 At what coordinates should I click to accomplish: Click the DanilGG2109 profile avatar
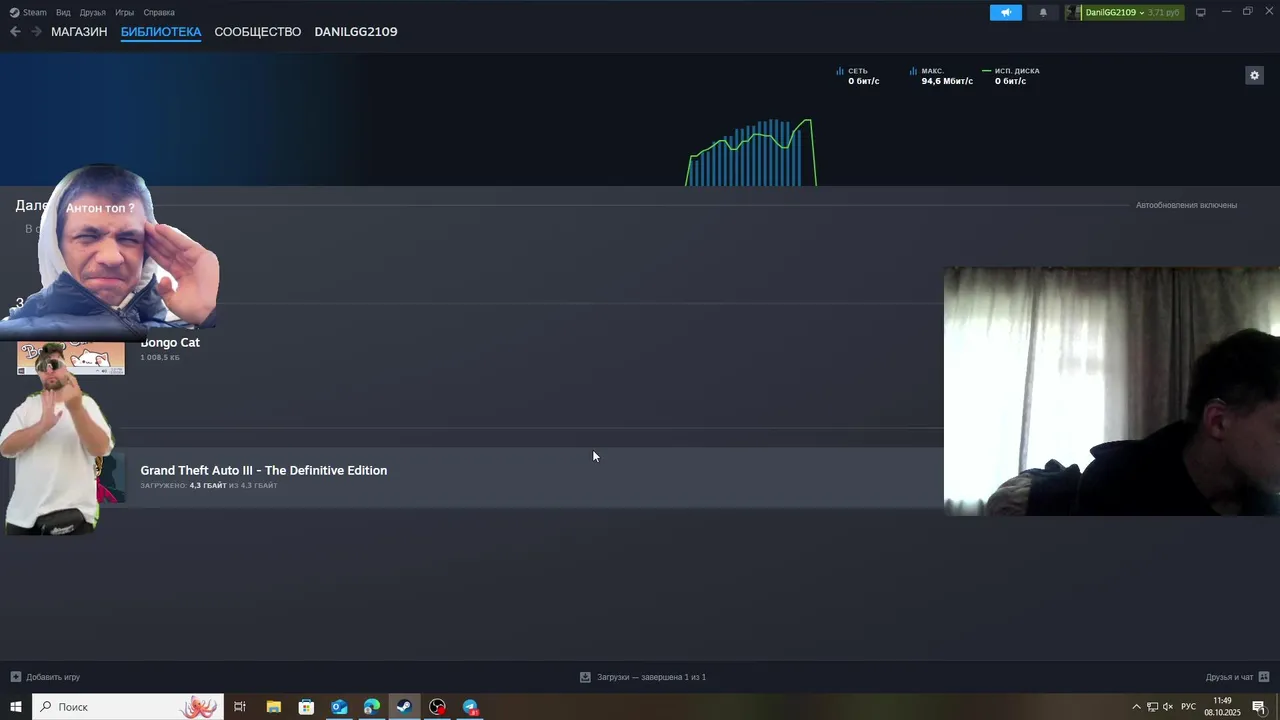pos(1074,12)
